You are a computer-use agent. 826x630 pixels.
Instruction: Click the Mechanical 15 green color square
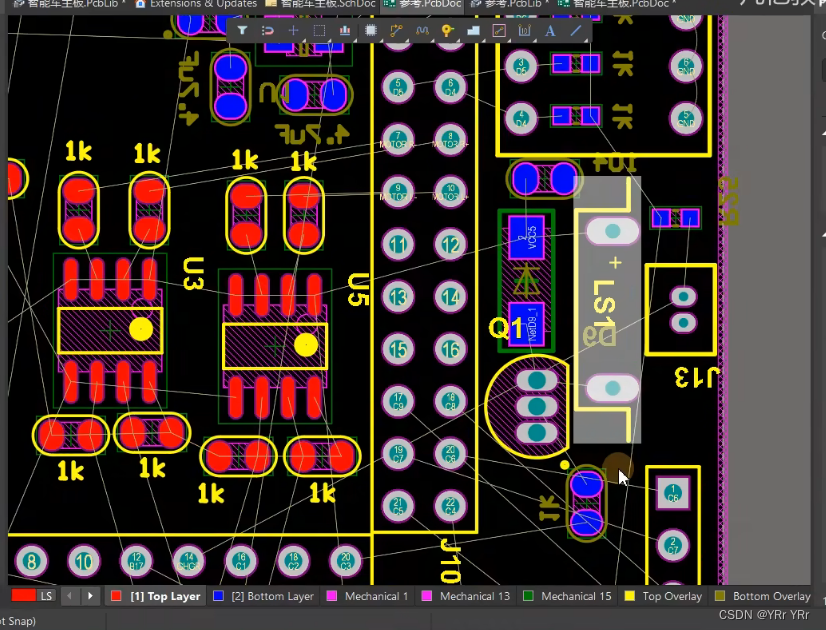(528, 596)
